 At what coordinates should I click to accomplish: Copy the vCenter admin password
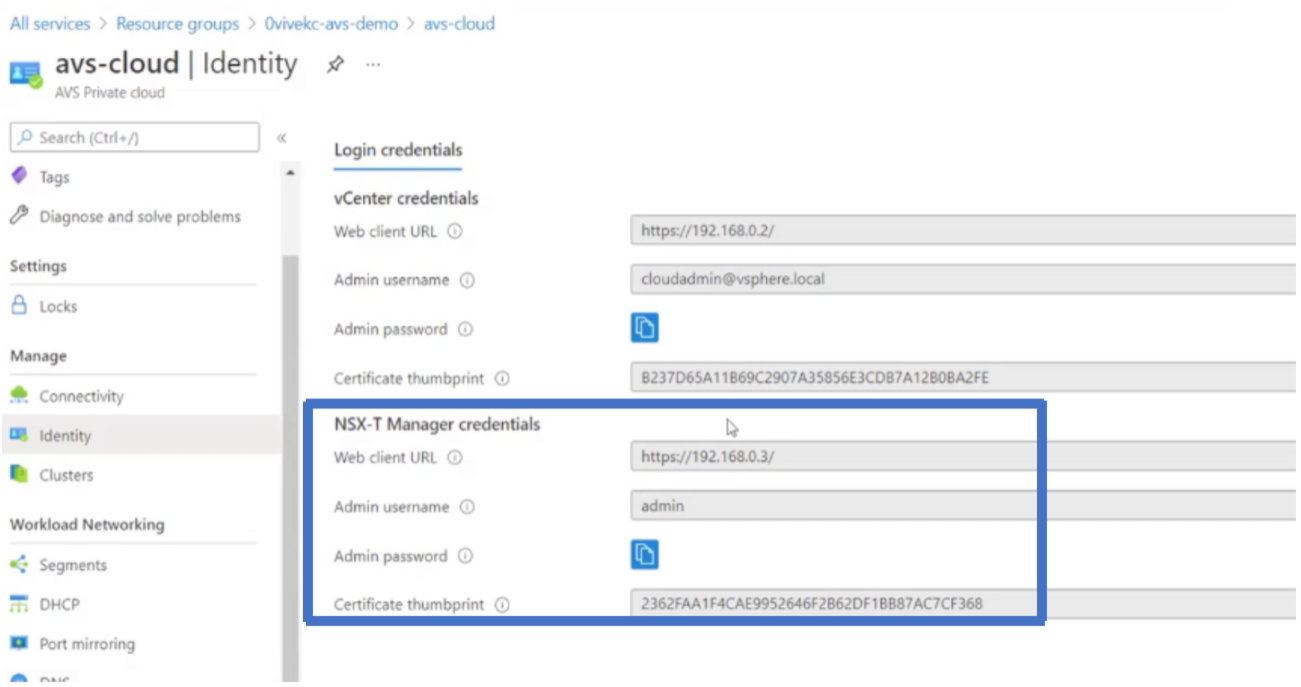645,328
